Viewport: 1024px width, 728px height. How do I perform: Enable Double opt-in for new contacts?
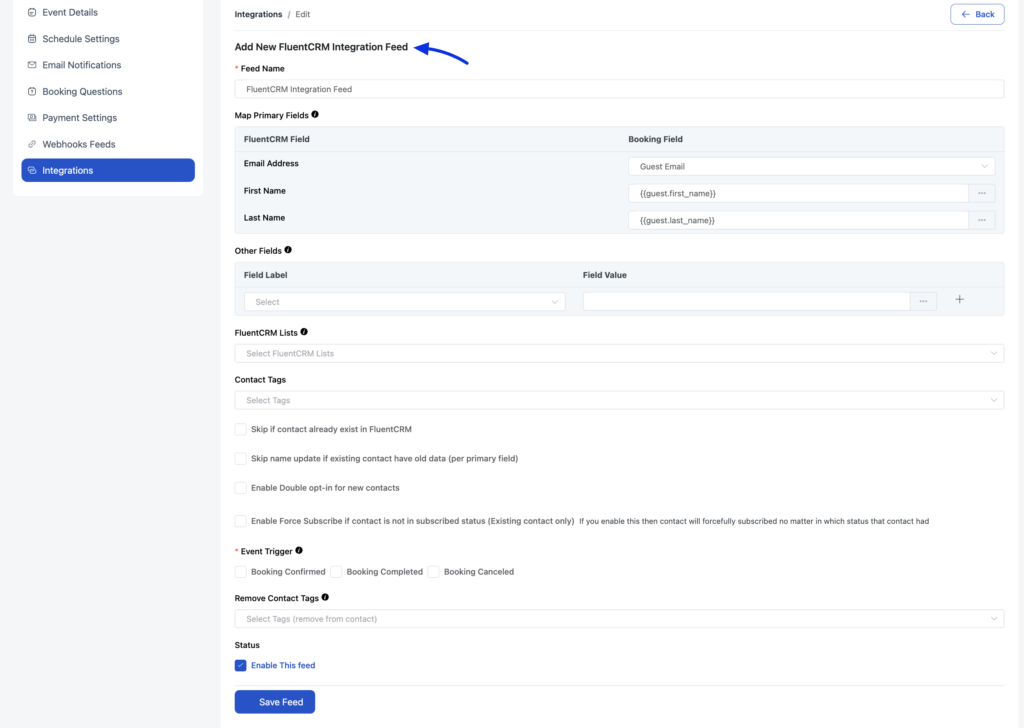coord(240,488)
